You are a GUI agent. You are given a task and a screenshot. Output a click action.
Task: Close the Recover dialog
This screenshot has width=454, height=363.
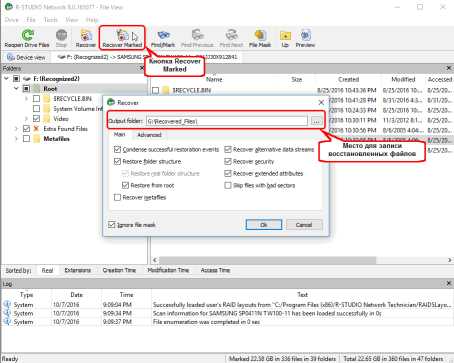click(321, 102)
